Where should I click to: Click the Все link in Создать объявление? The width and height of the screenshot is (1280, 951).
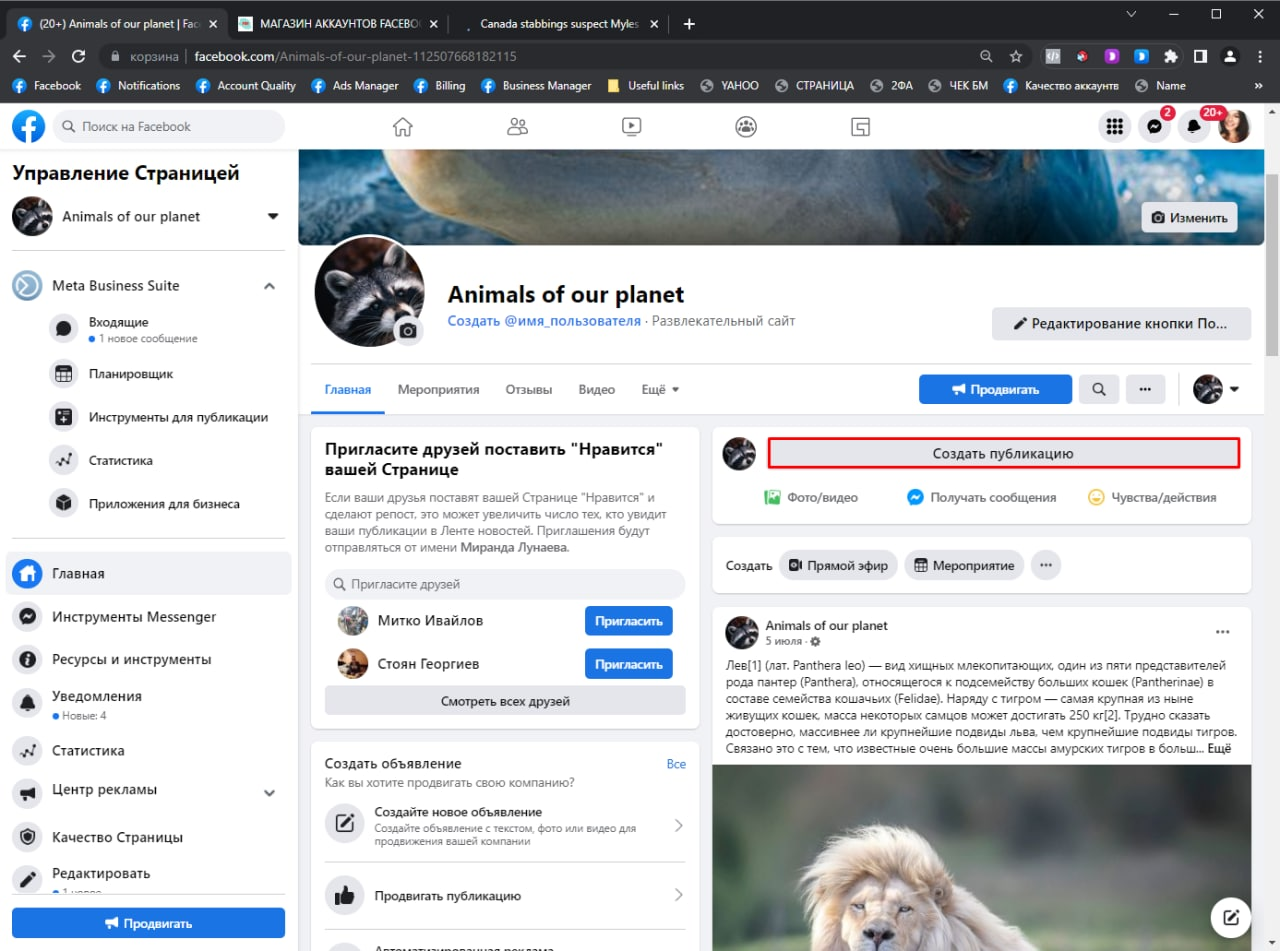click(x=676, y=764)
